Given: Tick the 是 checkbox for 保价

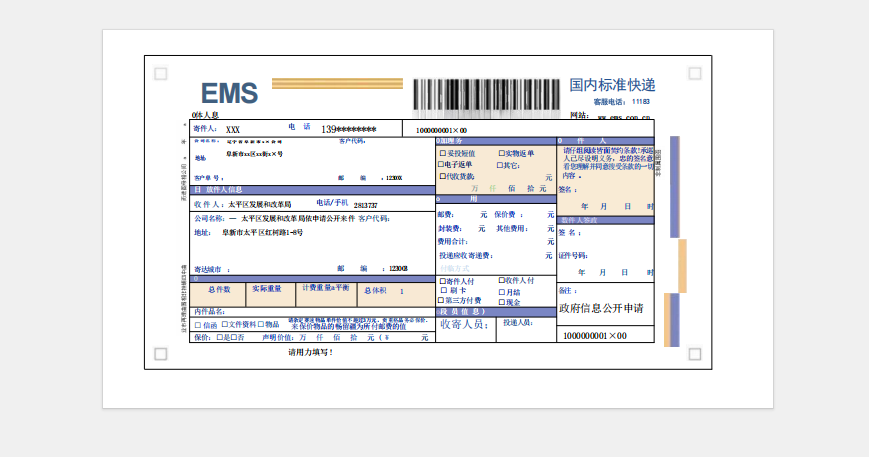Looking at the screenshot, I should click(x=219, y=337).
